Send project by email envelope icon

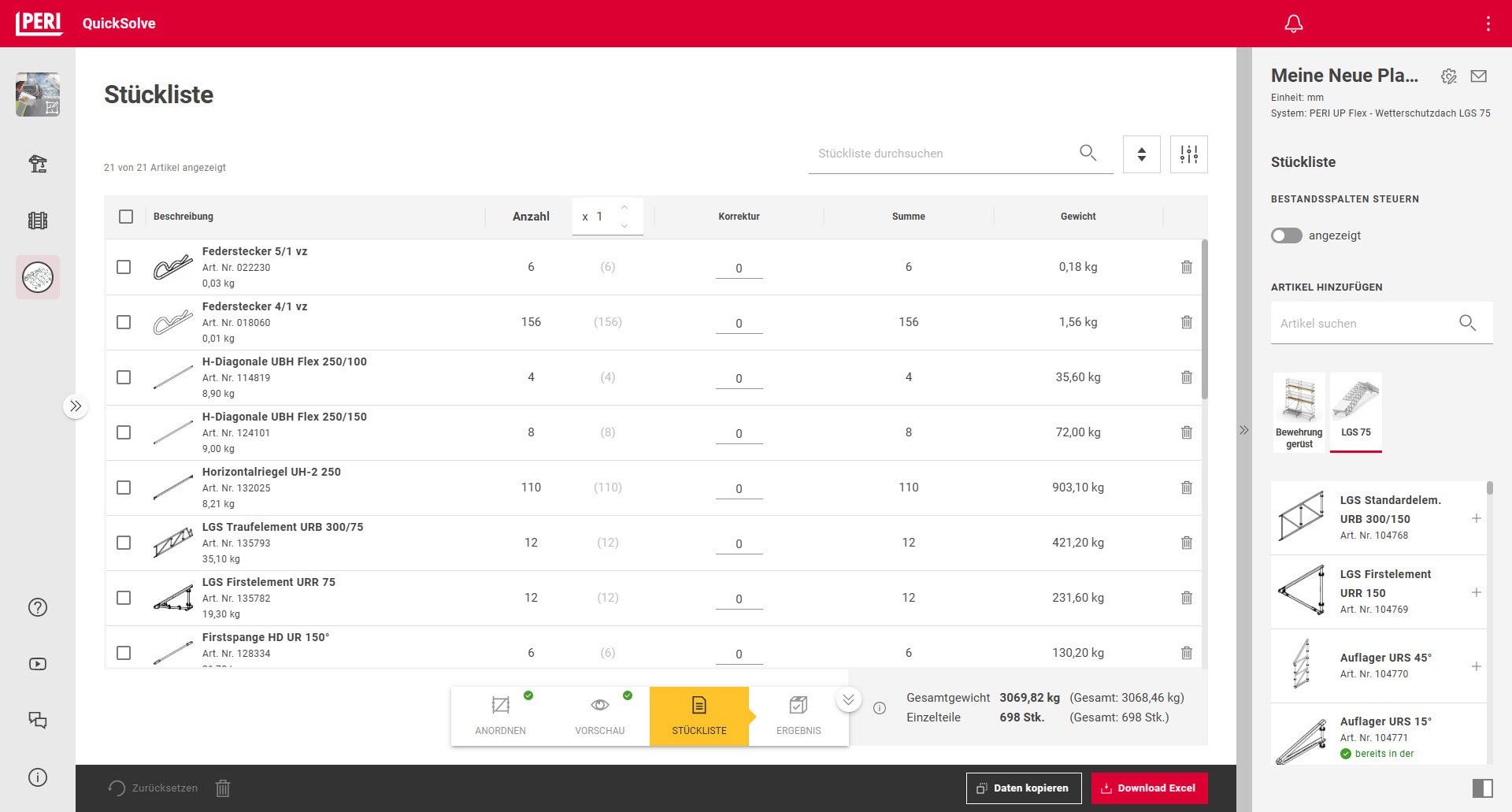pyautogui.click(x=1478, y=76)
